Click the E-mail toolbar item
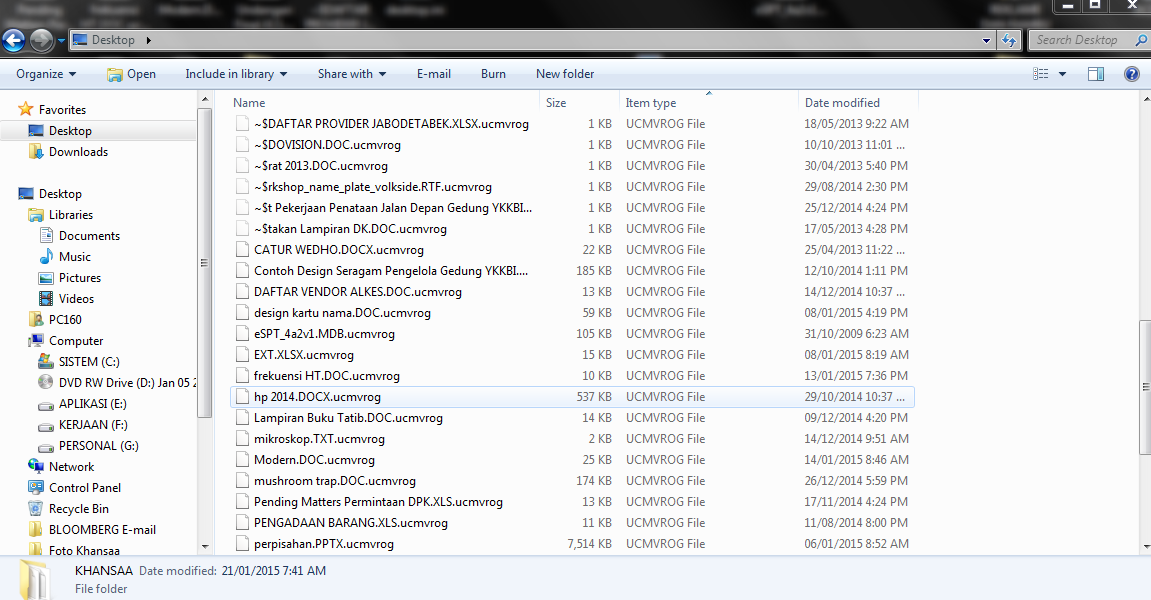This screenshot has height=600, width=1151. pyautogui.click(x=434, y=74)
